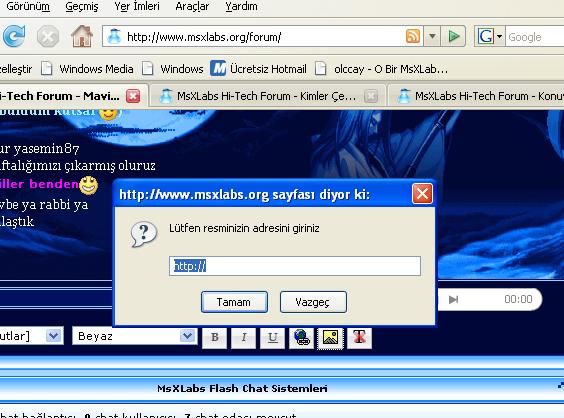This screenshot has width=564, height=418.
Task: Click the Tamam button
Action: [234, 302]
